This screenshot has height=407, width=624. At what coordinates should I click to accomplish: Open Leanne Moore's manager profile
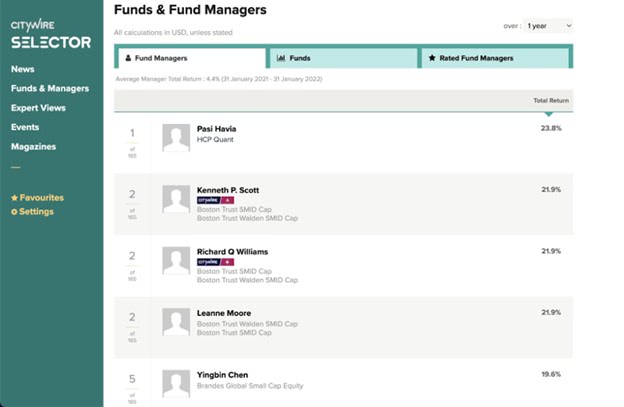(224, 313)
